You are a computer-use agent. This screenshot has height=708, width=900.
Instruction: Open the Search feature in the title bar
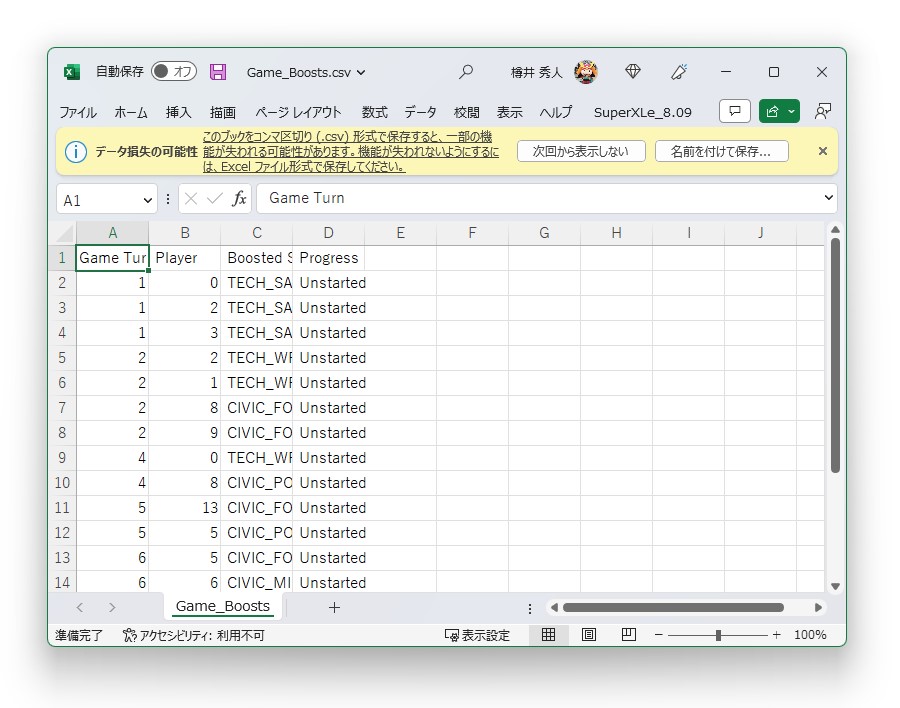466,71
